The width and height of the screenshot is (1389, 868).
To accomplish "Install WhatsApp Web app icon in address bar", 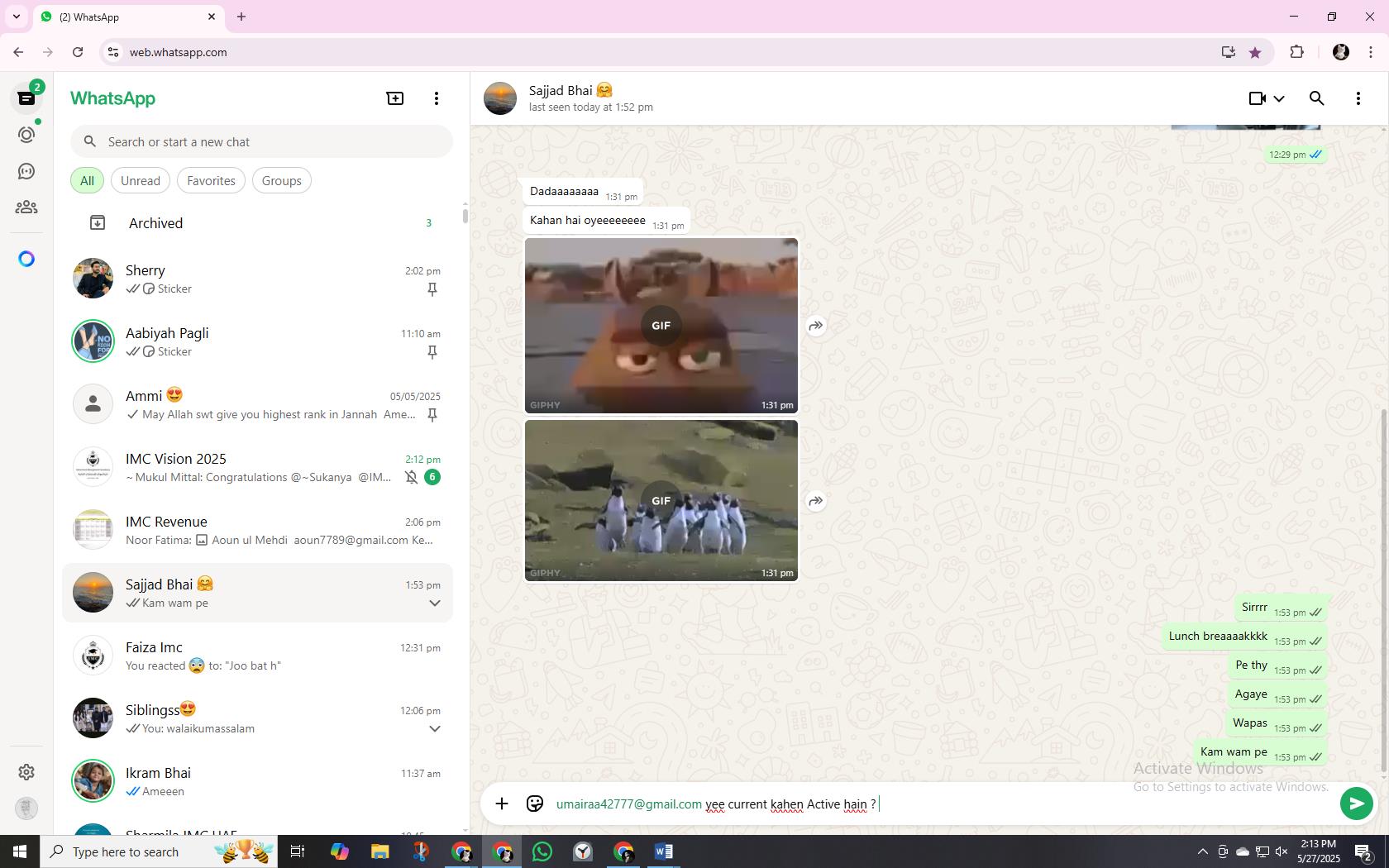I will [1229, 52].
